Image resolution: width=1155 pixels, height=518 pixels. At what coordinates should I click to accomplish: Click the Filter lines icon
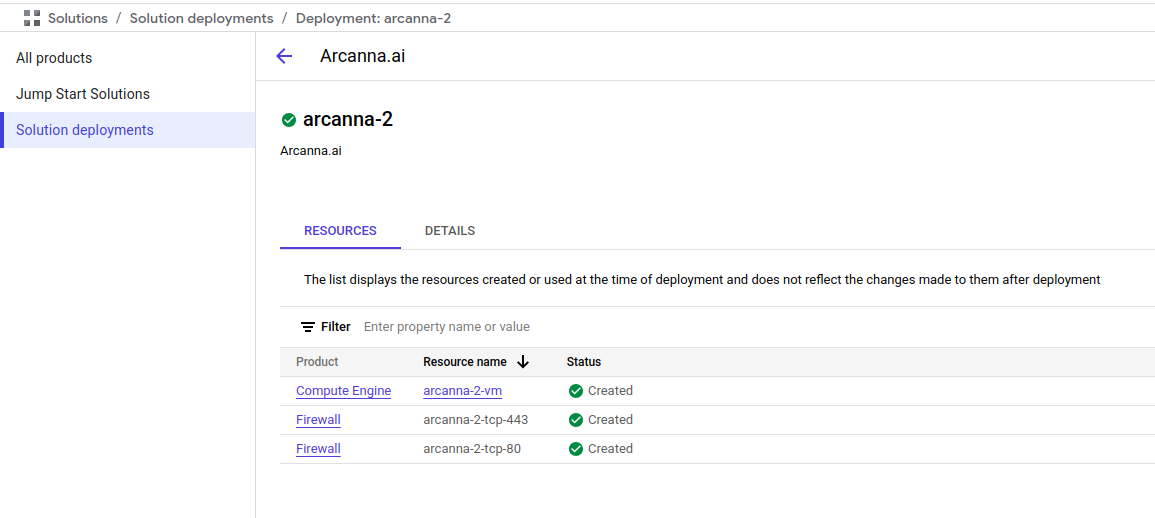[308, 327]
